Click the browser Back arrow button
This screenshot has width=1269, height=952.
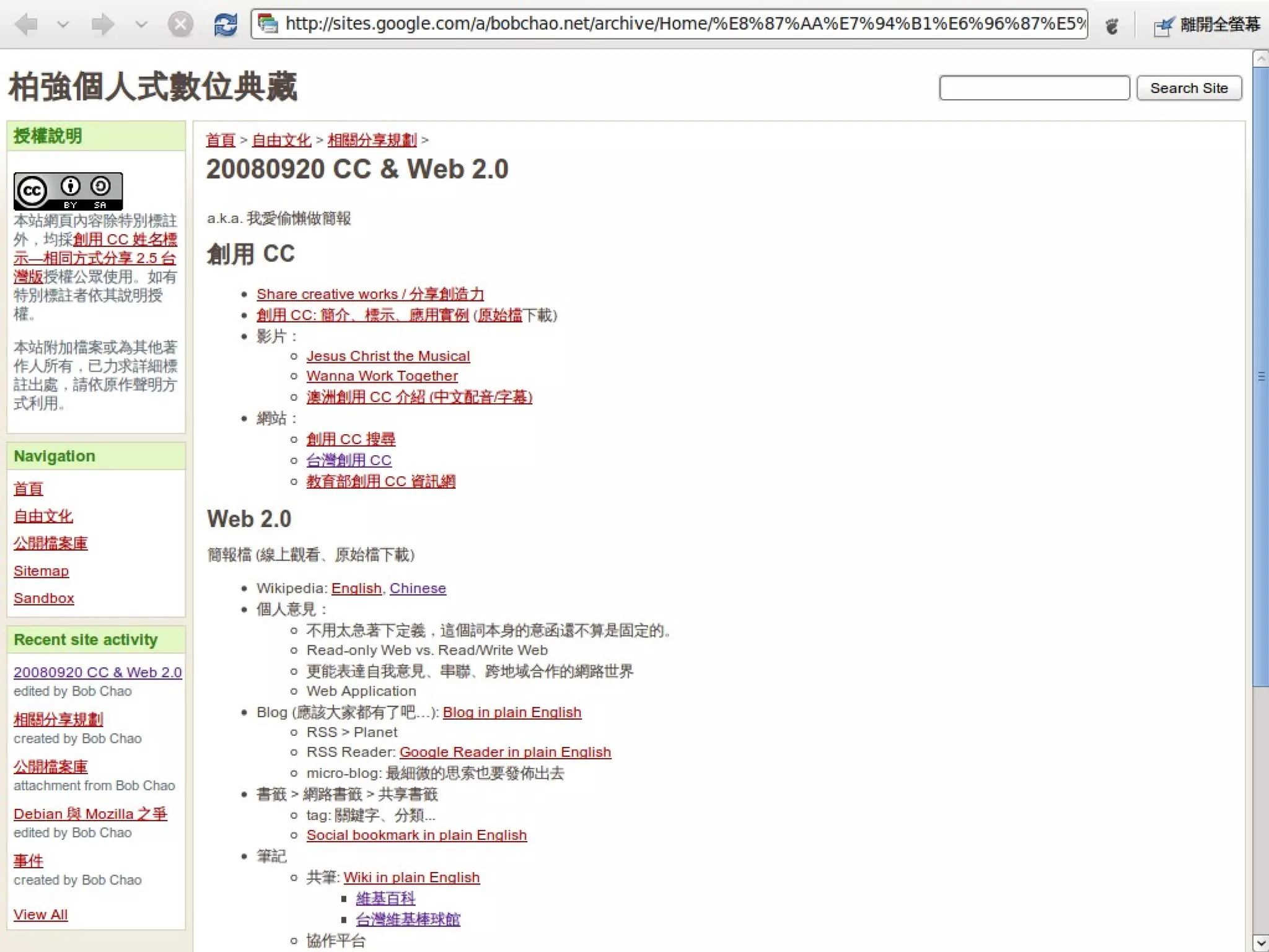click(x=27, y=25)
